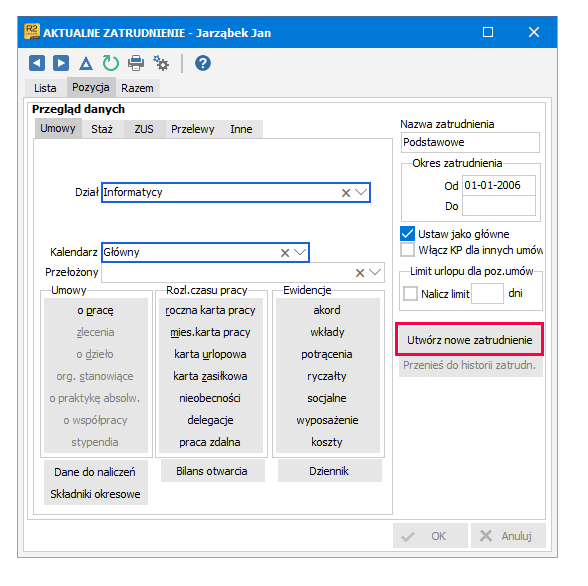Screen dimensions: 588x586
Task: Enable Włącz KP dla innych umów checkbox
Action: [407, 250]
